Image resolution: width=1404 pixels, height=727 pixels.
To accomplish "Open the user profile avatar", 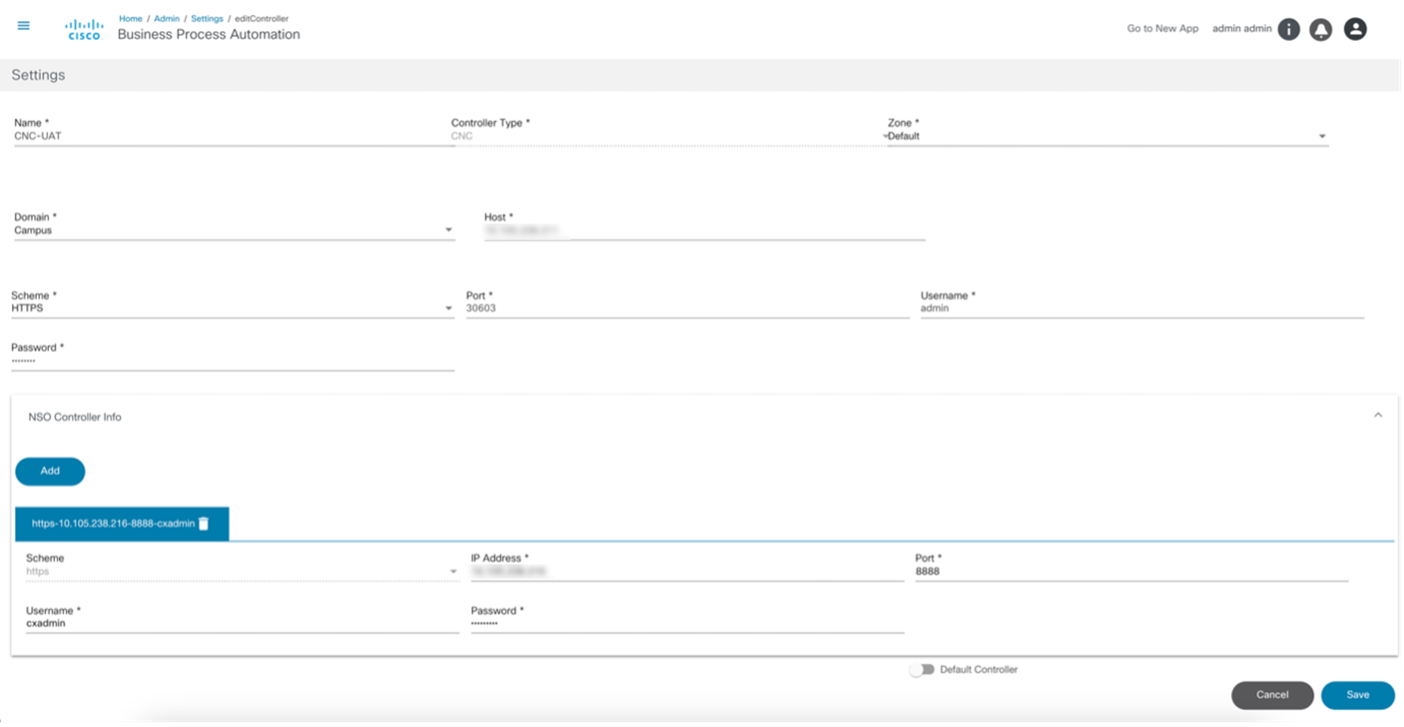I will tap(1355, 29).
